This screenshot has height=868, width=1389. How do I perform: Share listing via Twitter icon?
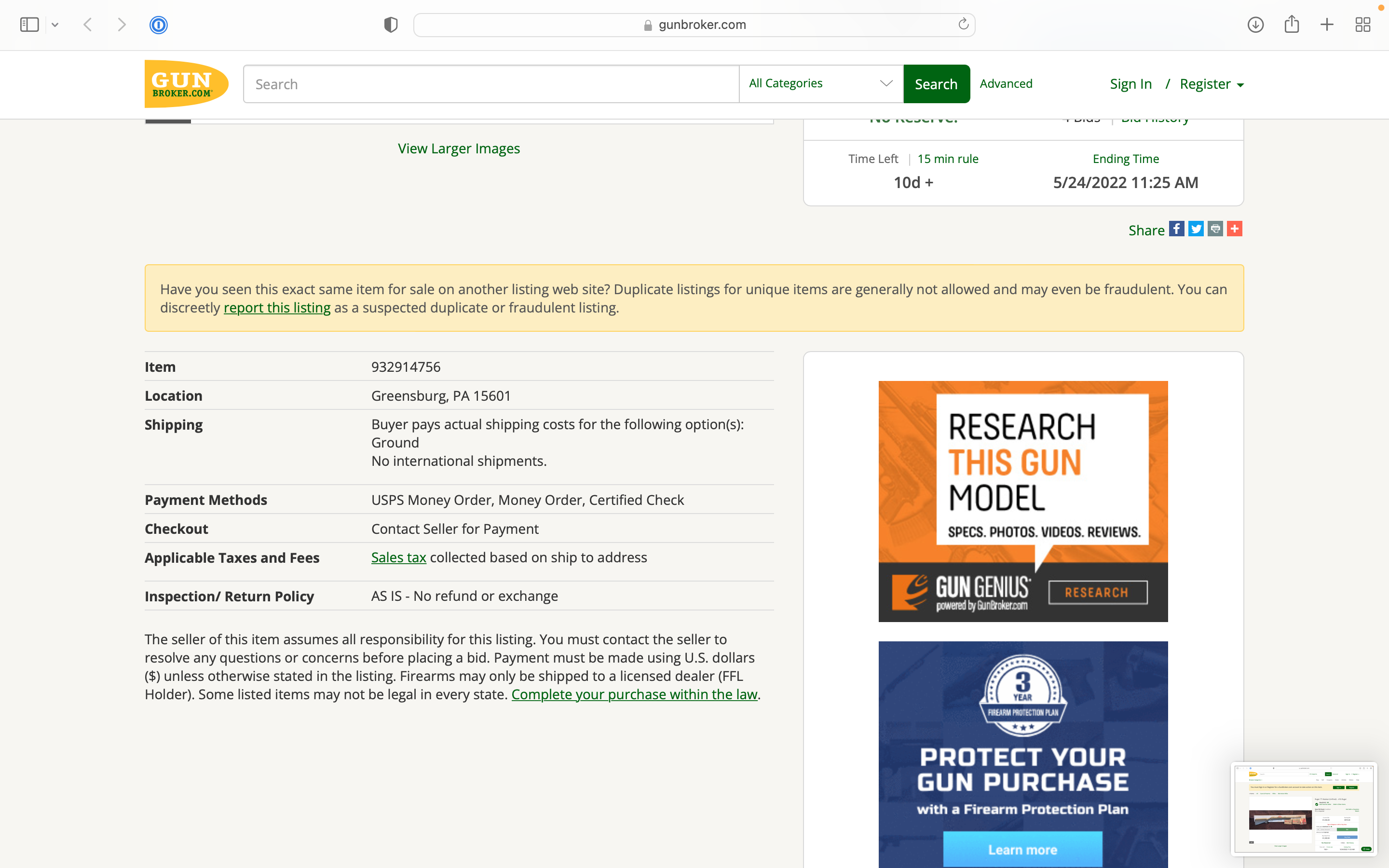click(x=1196, y=229)
